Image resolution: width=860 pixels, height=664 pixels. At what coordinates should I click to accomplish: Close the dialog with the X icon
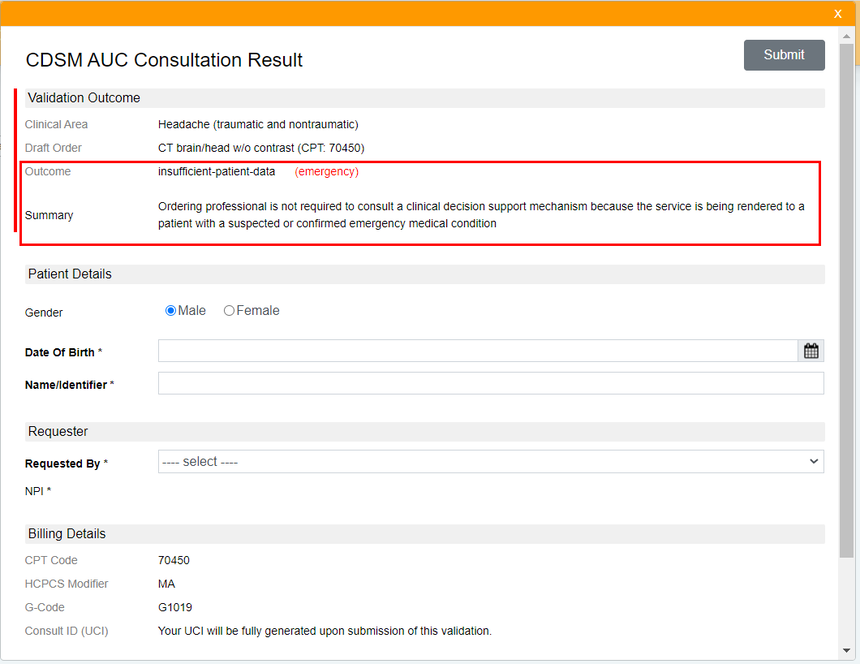[838, 14]
